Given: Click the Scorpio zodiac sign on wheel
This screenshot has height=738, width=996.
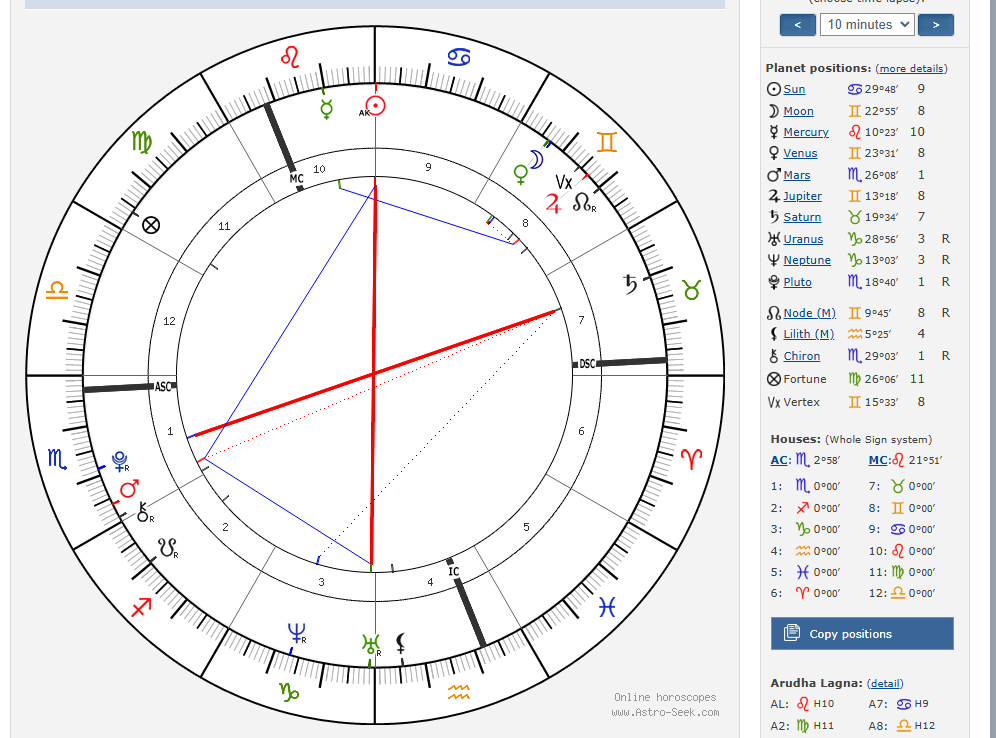Looking at the screenshot, I should pos(57,459).
